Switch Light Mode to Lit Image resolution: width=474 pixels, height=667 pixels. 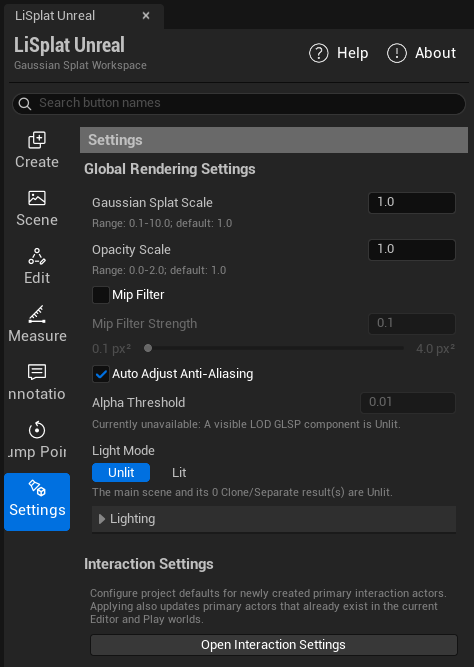(x=179, y=473)
